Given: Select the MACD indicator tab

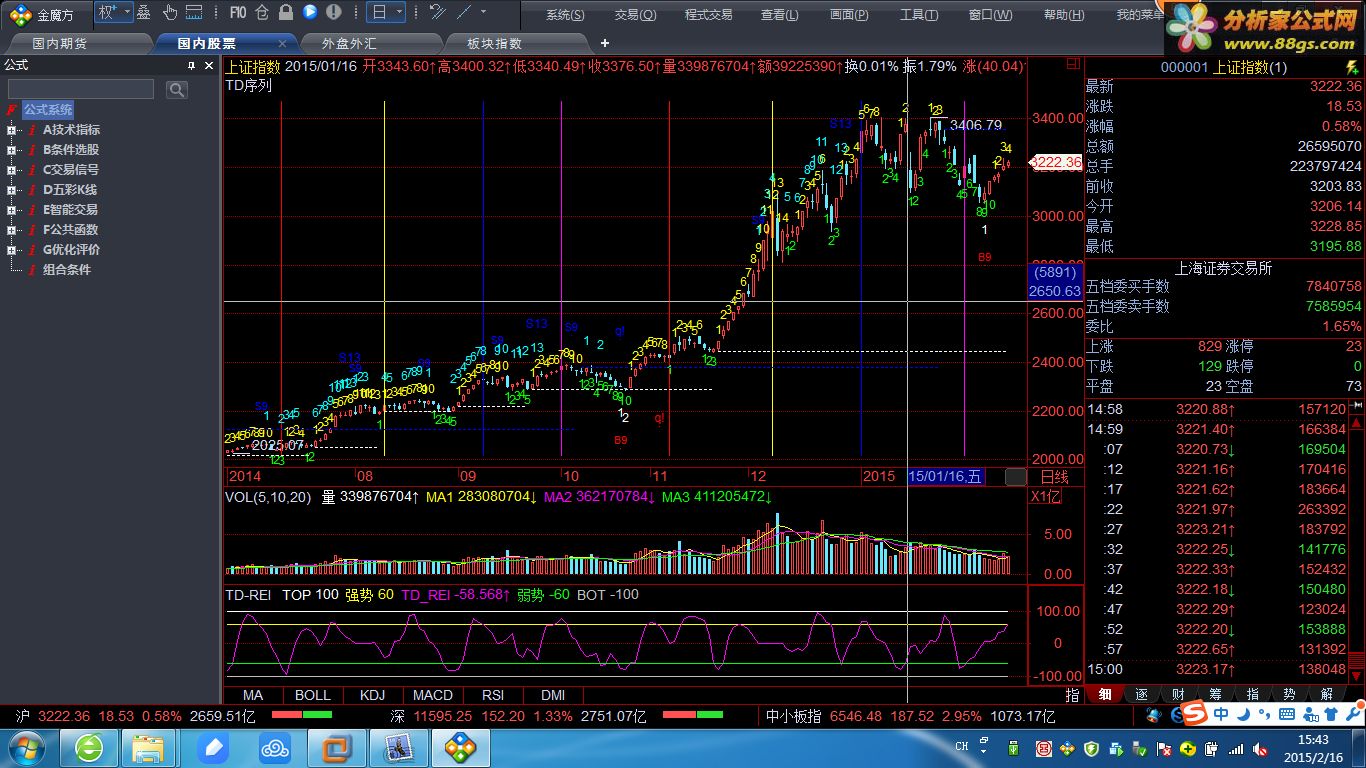Looking at the screenshot, I should pyautogui.click(x=433, y=695).
